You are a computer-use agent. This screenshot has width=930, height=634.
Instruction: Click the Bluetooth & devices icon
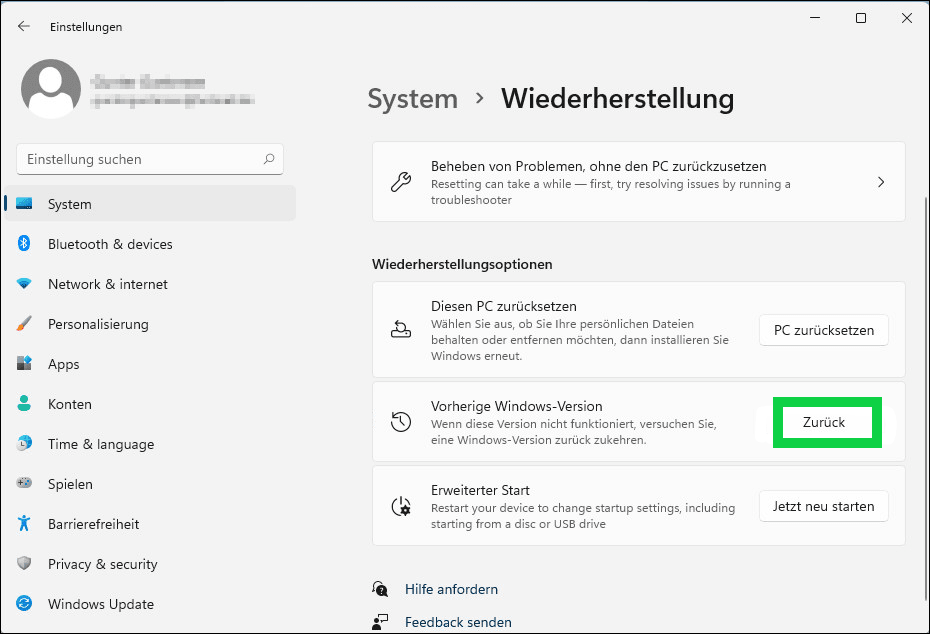click(24, 244)
